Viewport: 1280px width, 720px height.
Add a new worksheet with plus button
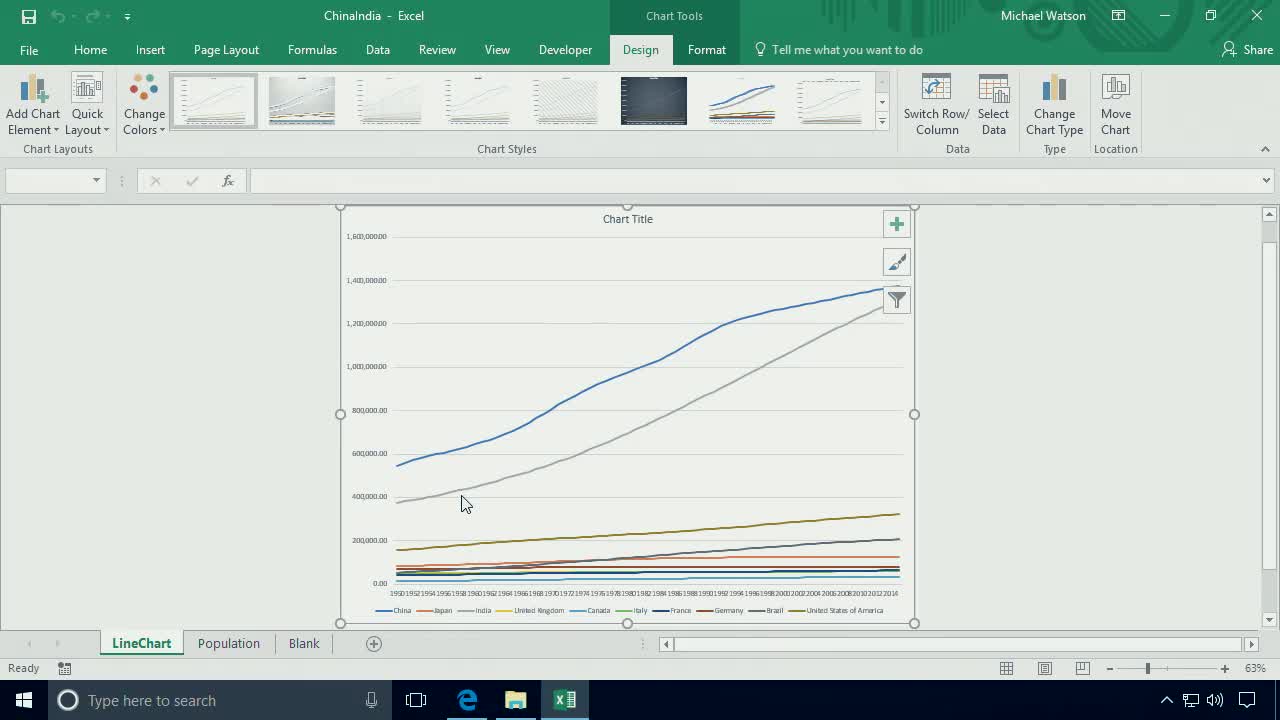click(x=373, y=643)
